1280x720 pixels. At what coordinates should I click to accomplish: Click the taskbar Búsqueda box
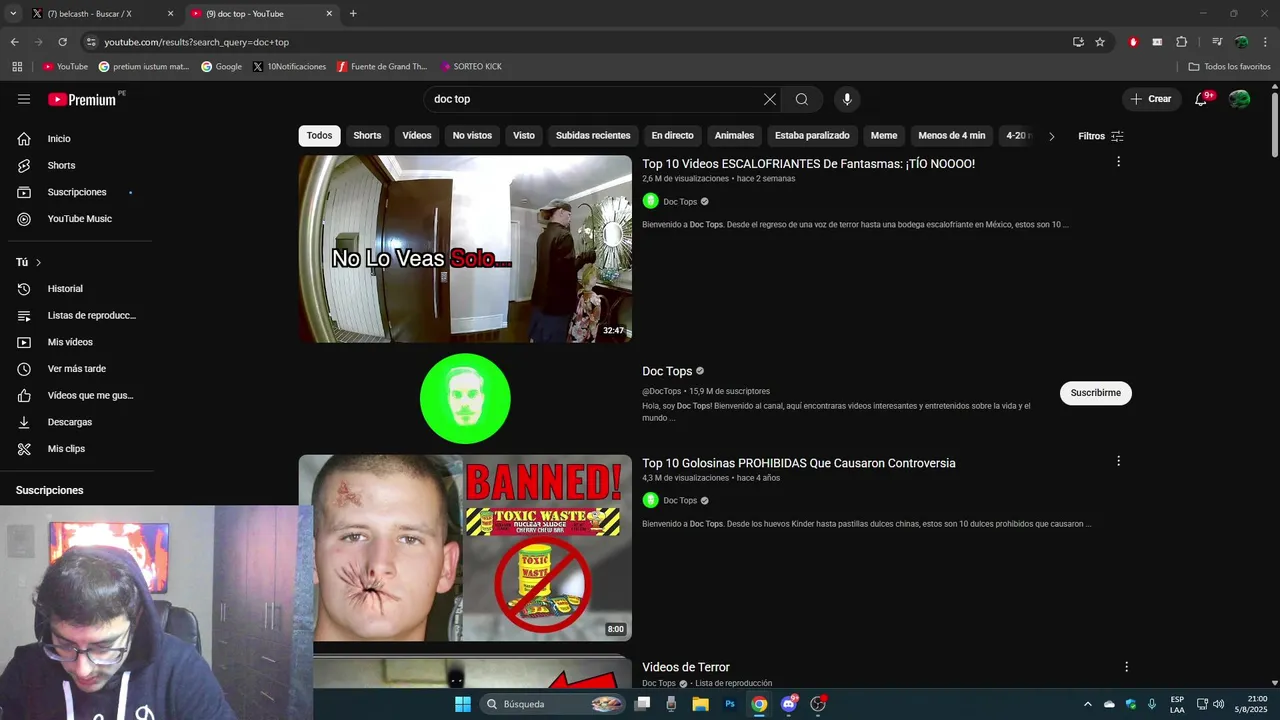point(553,704)
